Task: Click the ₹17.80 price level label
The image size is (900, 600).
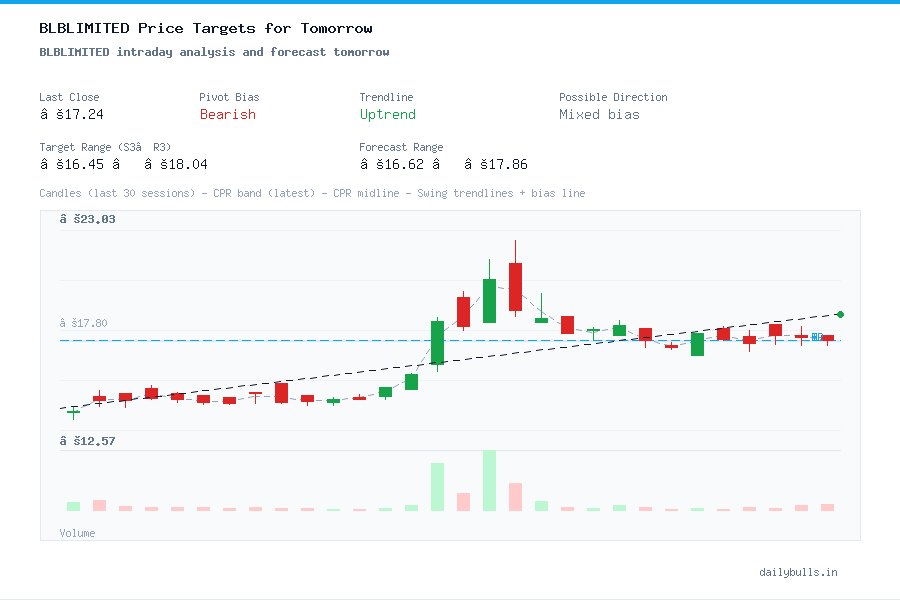Action: pyautogui.click(x=78, y=323)
